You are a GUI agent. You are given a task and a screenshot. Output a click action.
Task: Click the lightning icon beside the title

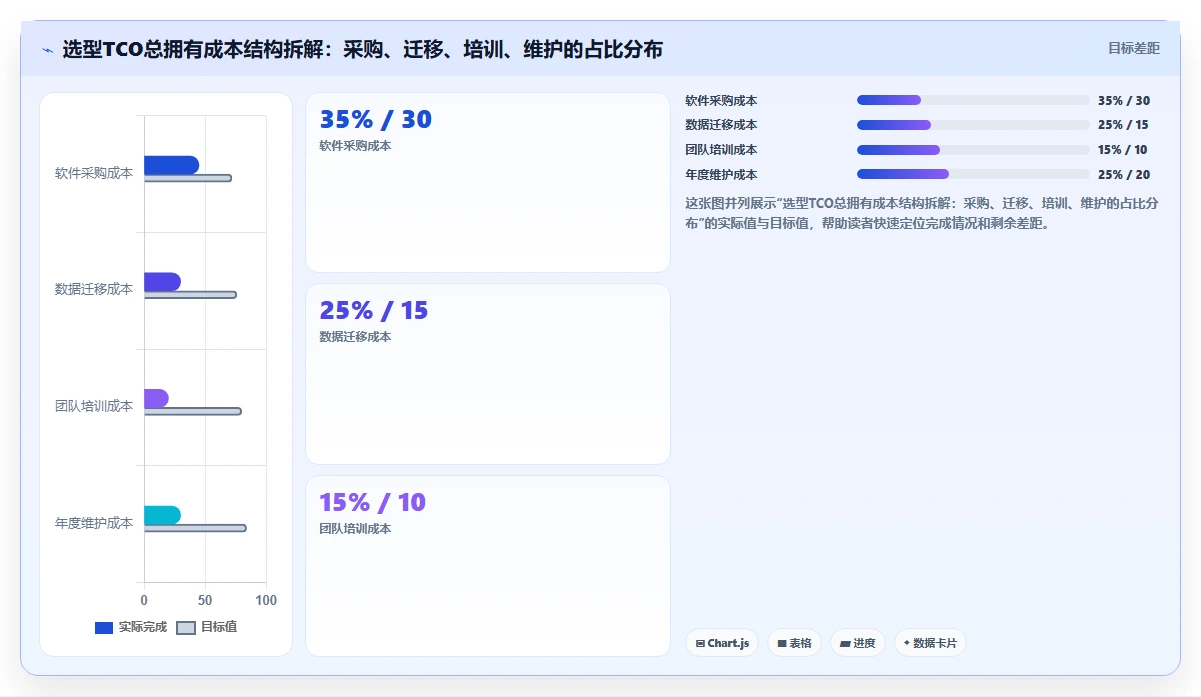(x=47, y=49)
